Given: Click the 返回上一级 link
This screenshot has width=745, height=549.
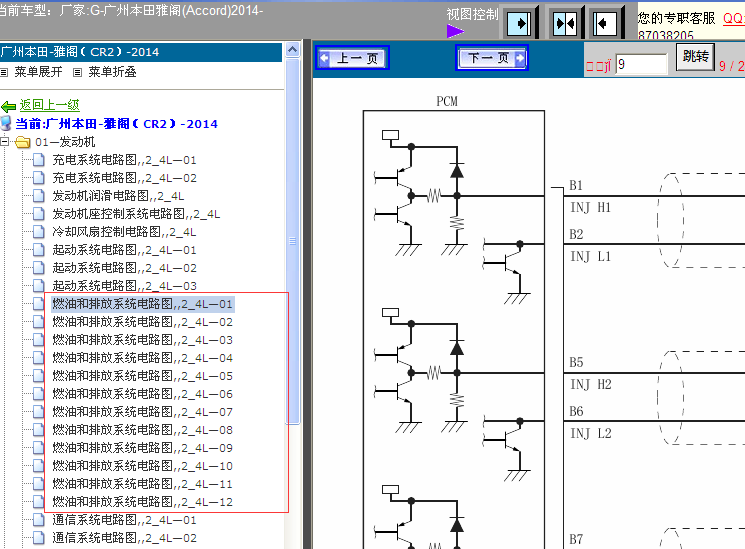Looking at the screenshot, I should click(49, 105).
